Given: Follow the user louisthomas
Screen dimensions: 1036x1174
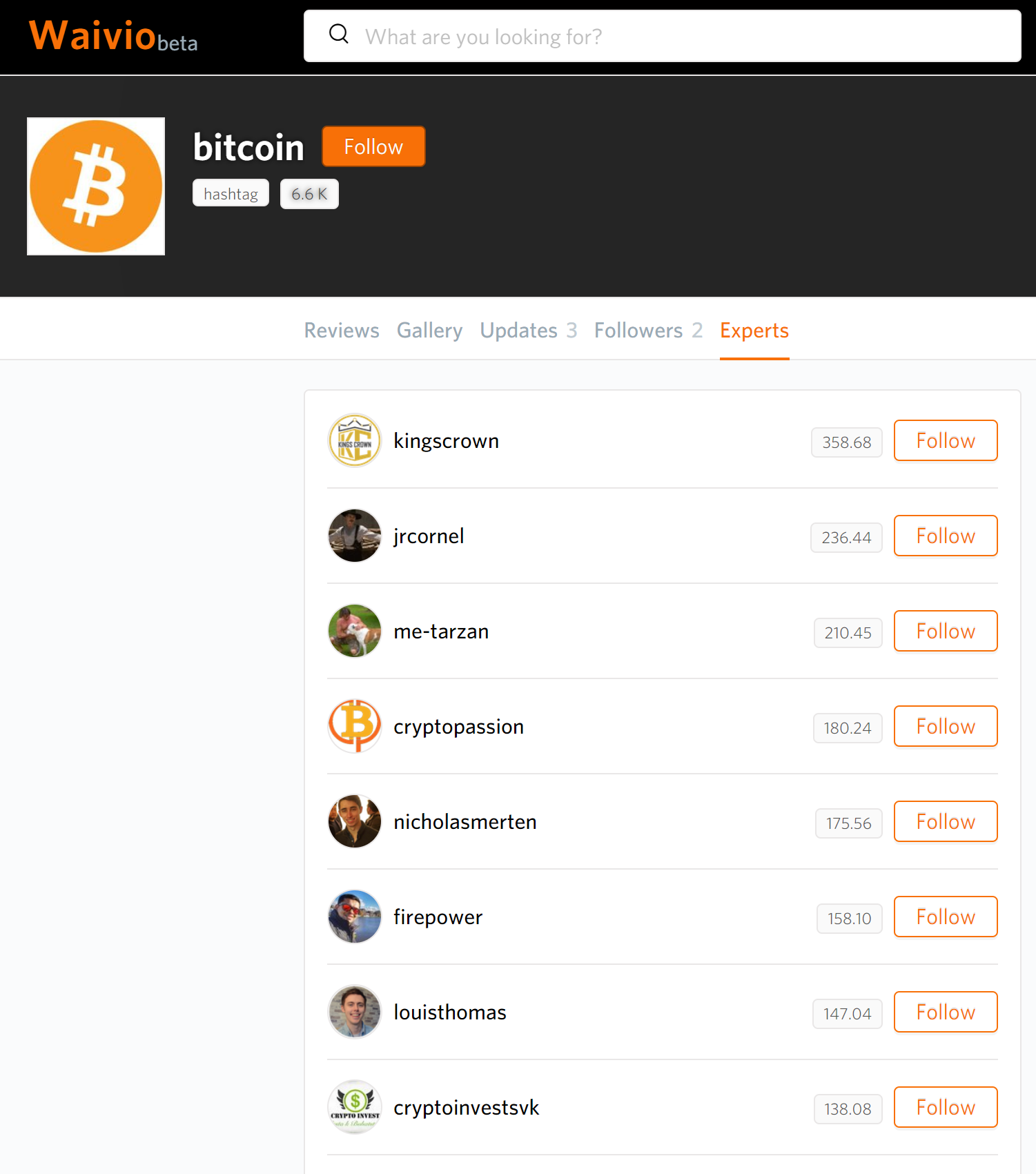Looking at the screenshot, I should pyautogui.click(x=945, y=1012).
